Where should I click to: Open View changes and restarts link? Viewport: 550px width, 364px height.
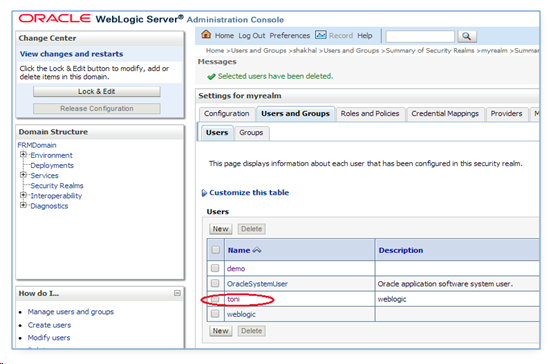click(x=71, y=54)
